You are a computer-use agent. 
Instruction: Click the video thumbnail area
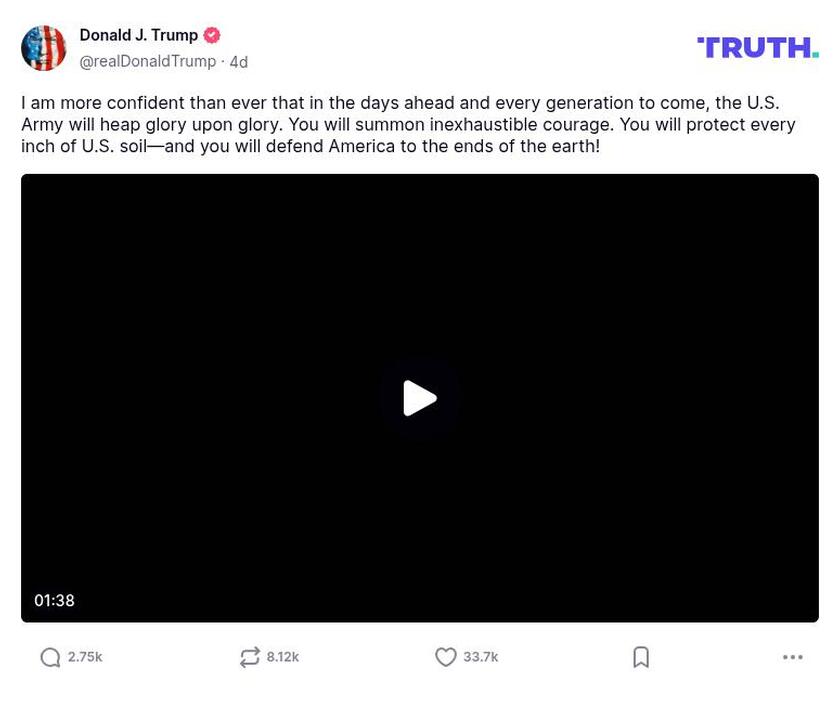click(422, 397)
